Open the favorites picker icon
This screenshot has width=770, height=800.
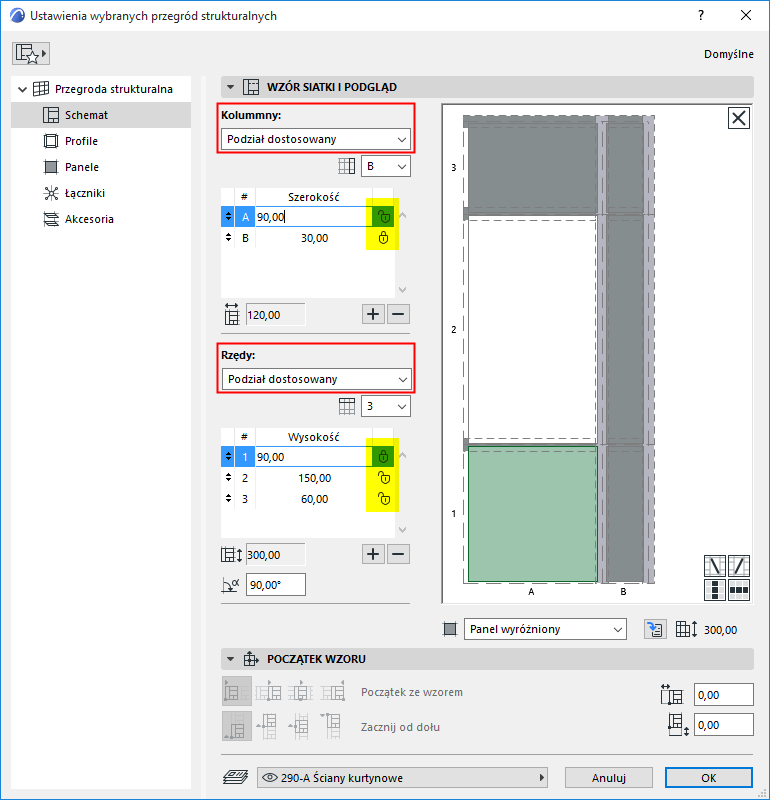pos(31,54)
